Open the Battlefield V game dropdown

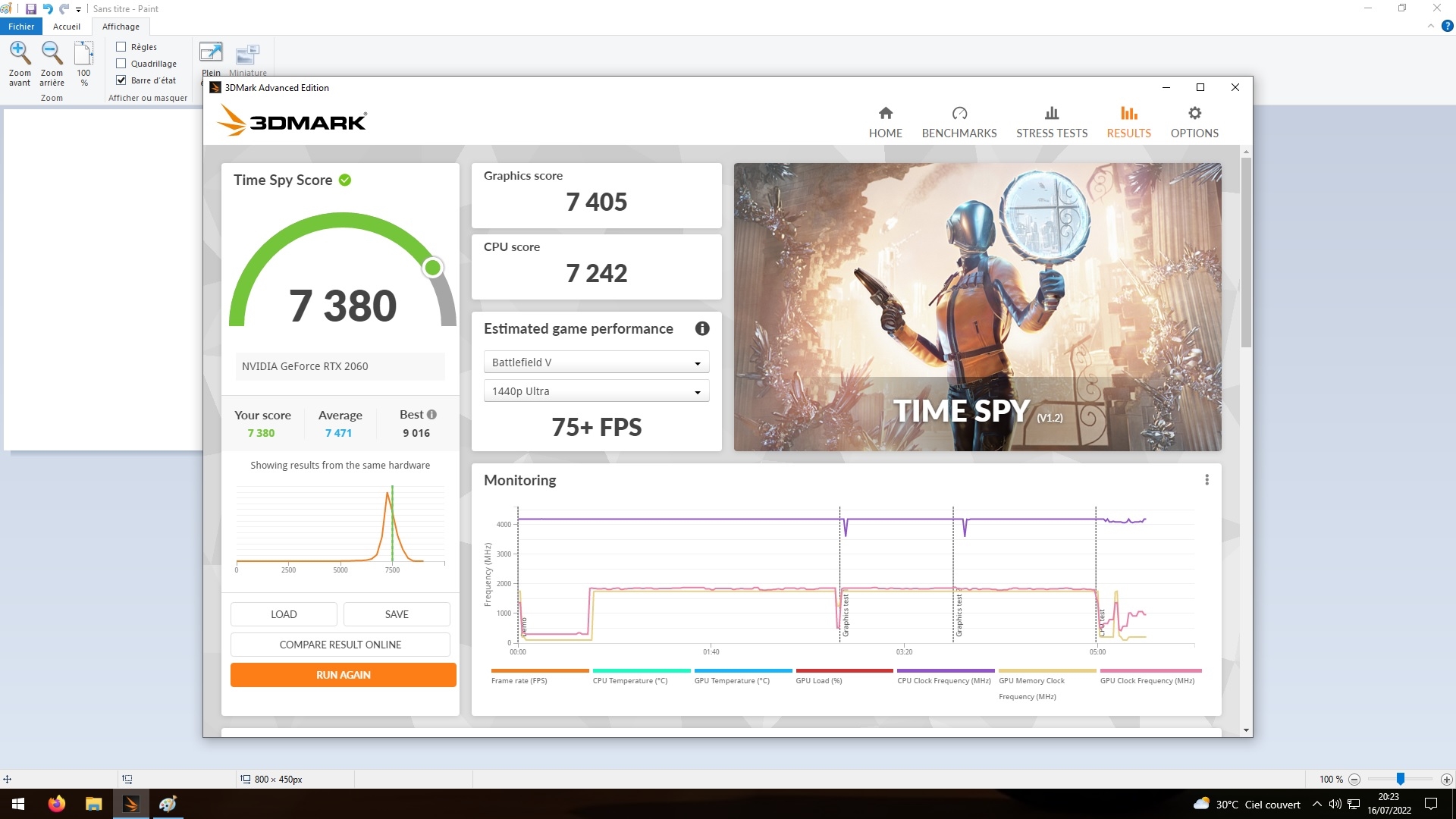[596, 362]
